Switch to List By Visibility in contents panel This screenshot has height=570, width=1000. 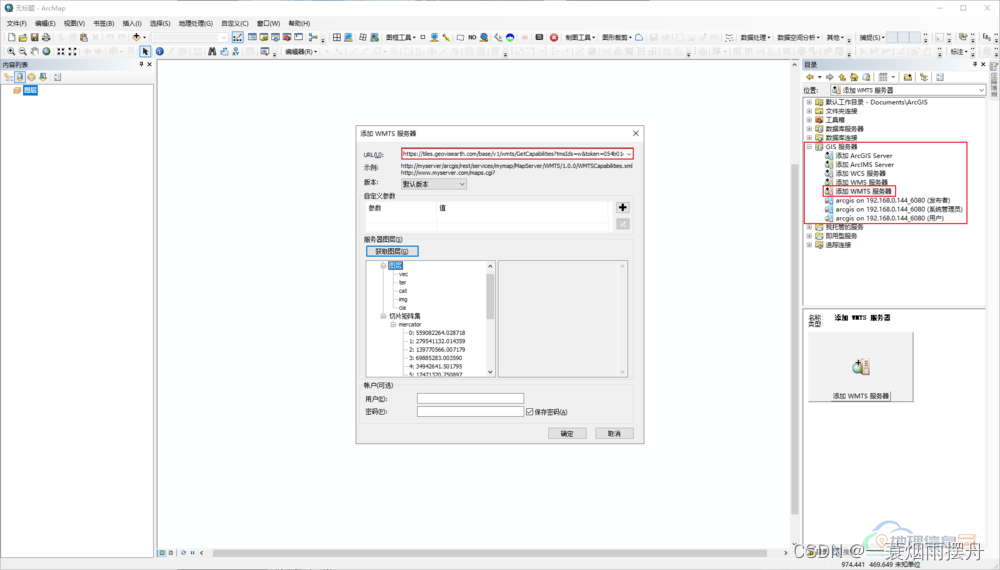point(31,77)
